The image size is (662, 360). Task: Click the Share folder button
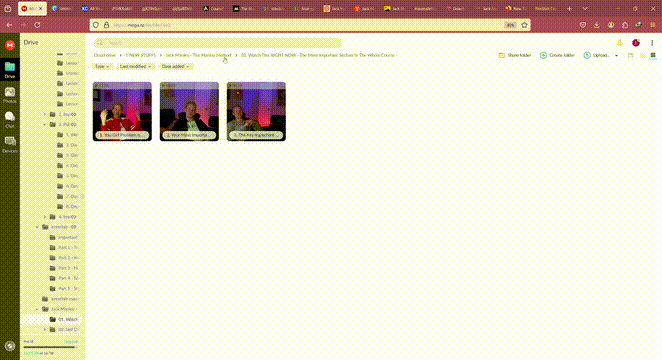(515, 55)
